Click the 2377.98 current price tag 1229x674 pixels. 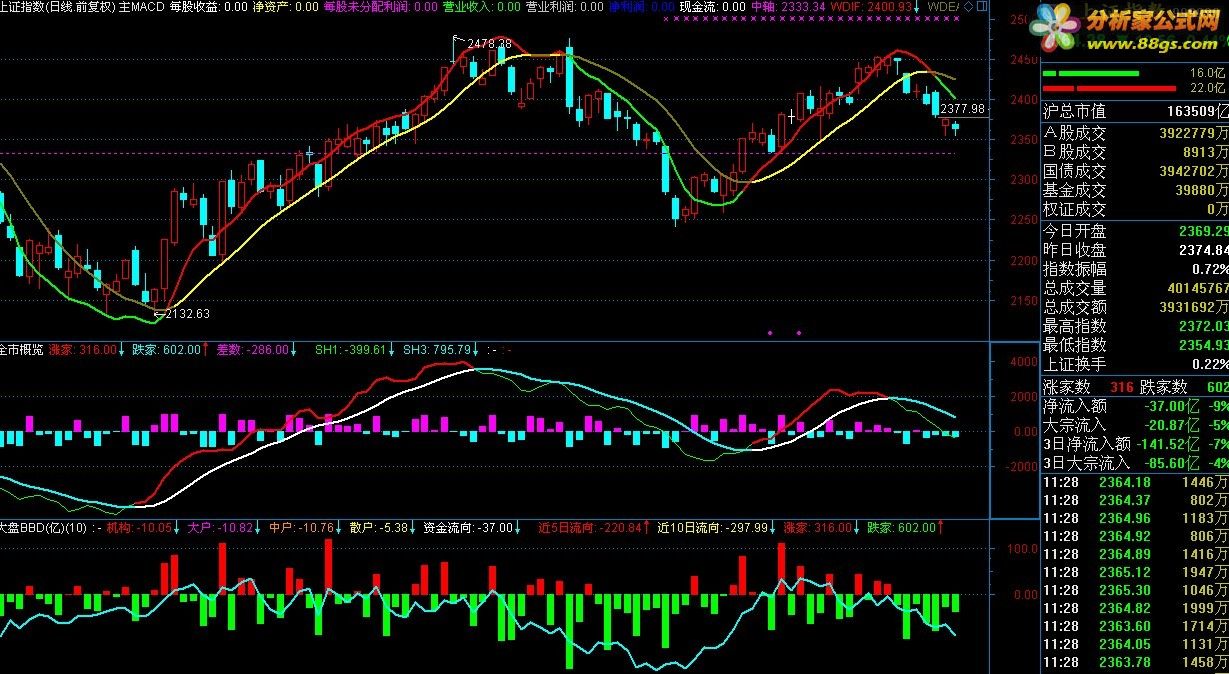963,109
